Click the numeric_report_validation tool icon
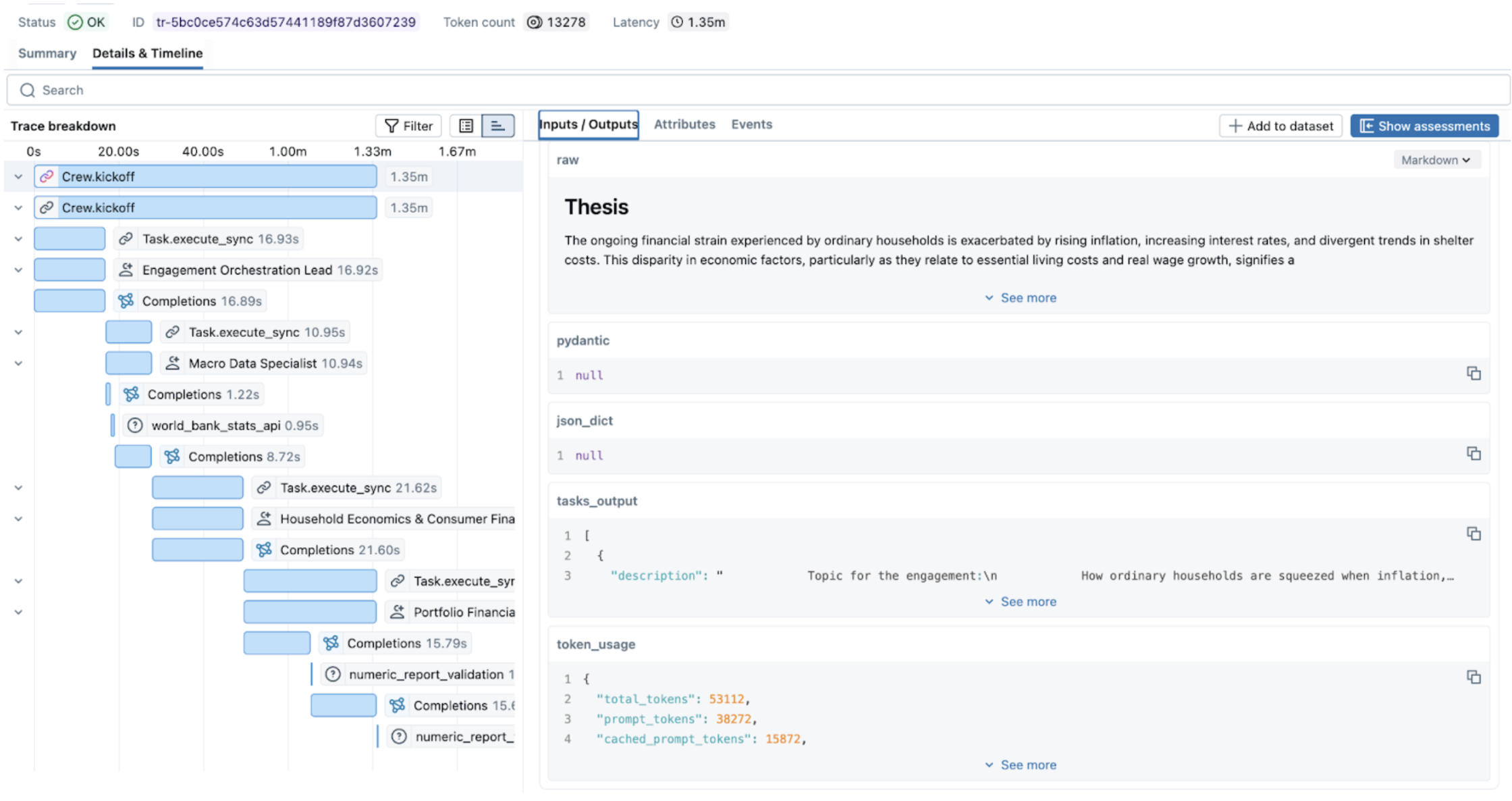The height and width of the screenshot is (801, 1512). (333, 674)
